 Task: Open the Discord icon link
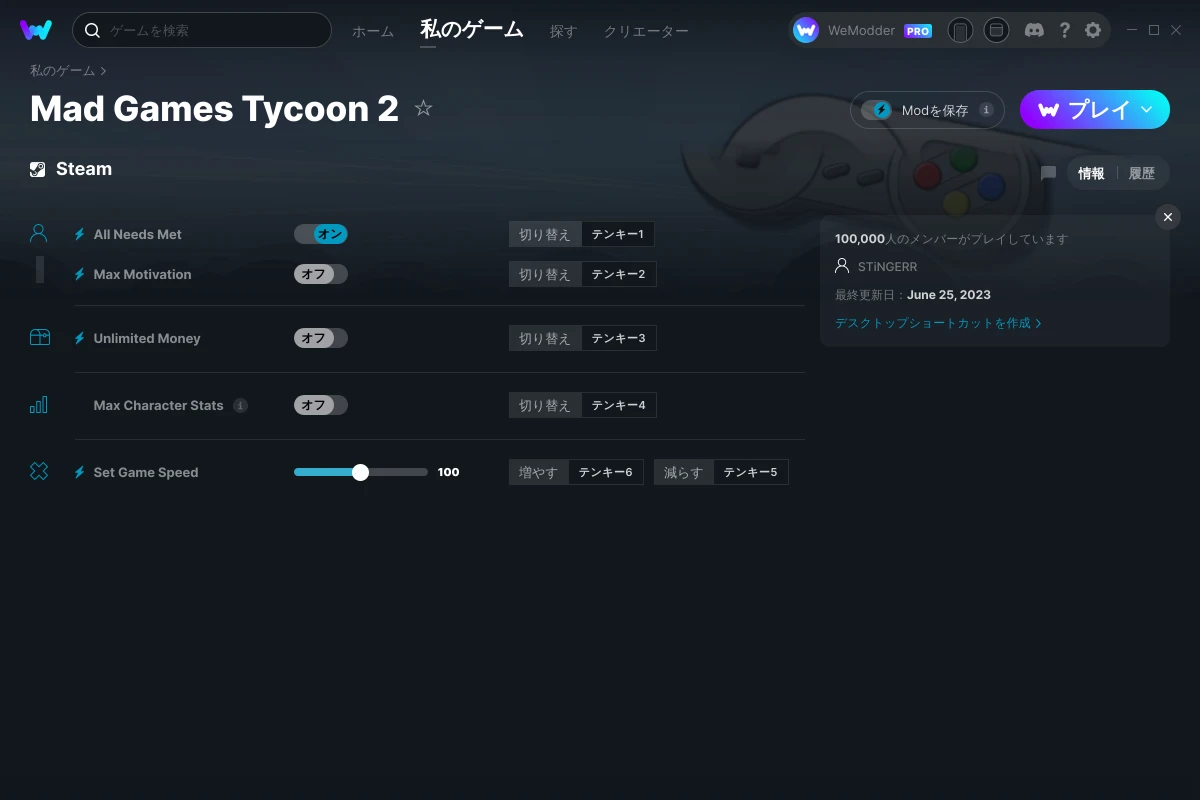[x=1035, y=30]
